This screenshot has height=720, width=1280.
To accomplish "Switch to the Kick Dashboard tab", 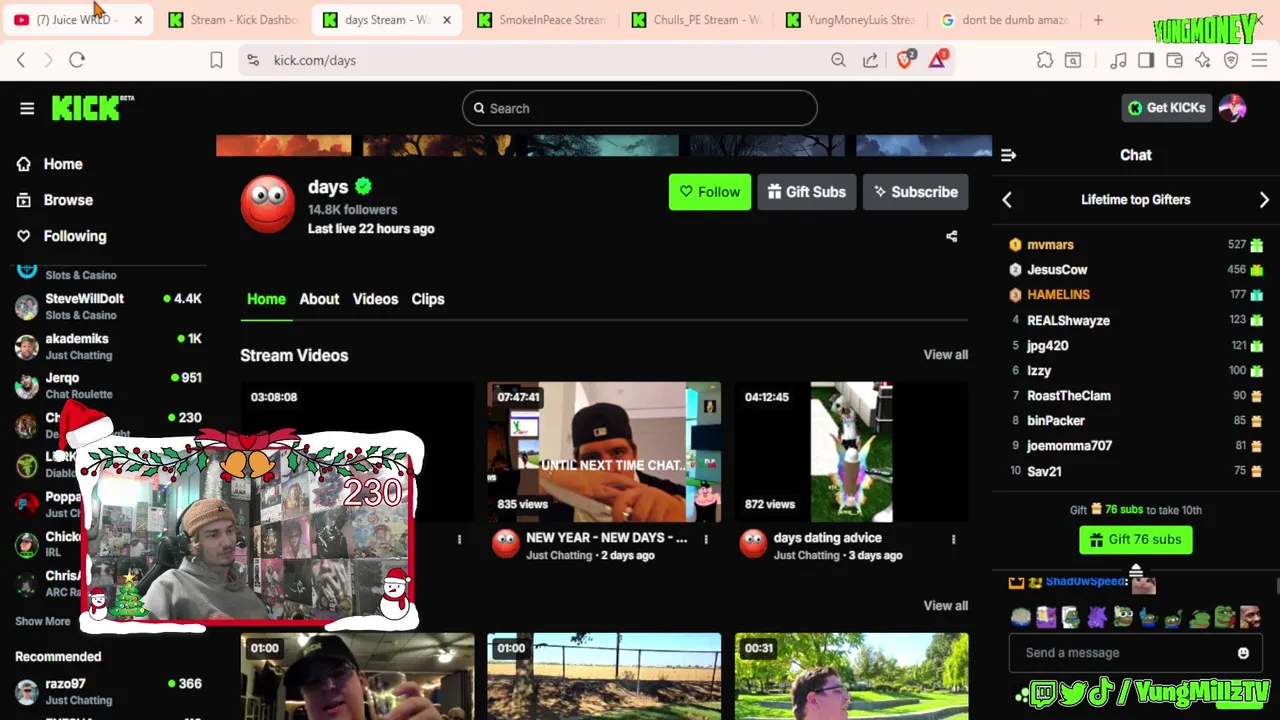I will tap(233, 20).
